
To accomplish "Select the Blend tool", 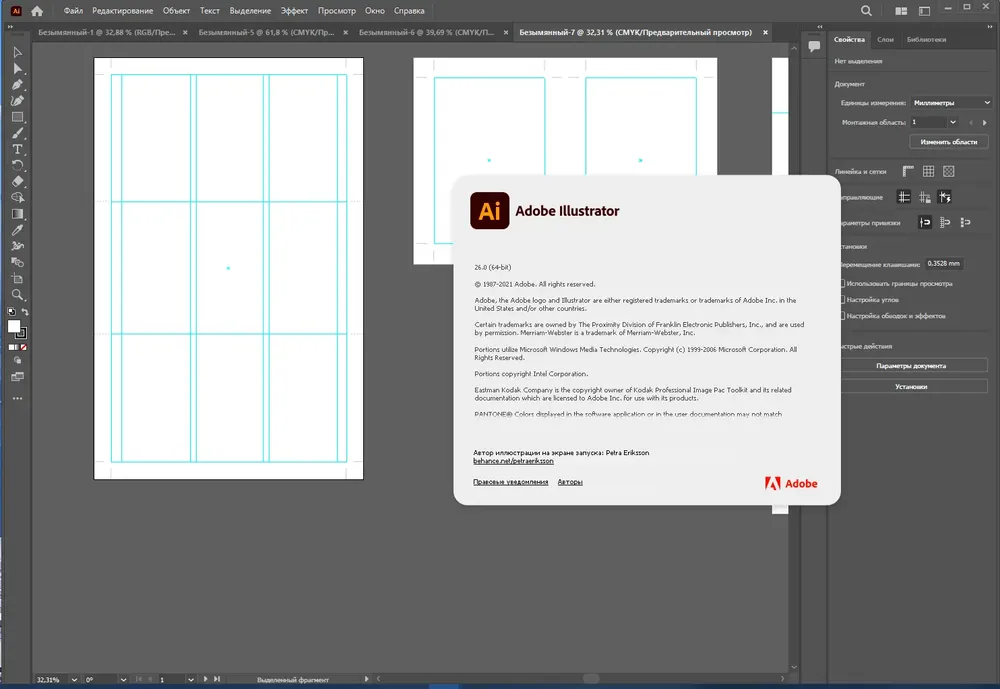I will pos(17,262).
